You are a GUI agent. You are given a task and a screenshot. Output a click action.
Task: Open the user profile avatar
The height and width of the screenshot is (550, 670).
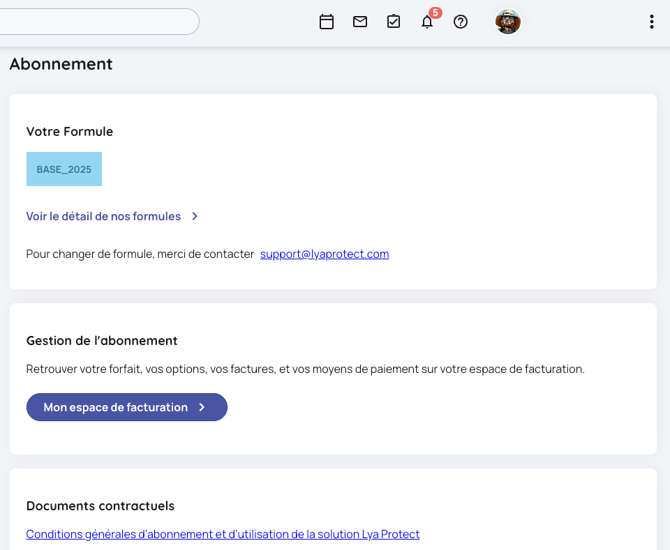click(508, 22)
